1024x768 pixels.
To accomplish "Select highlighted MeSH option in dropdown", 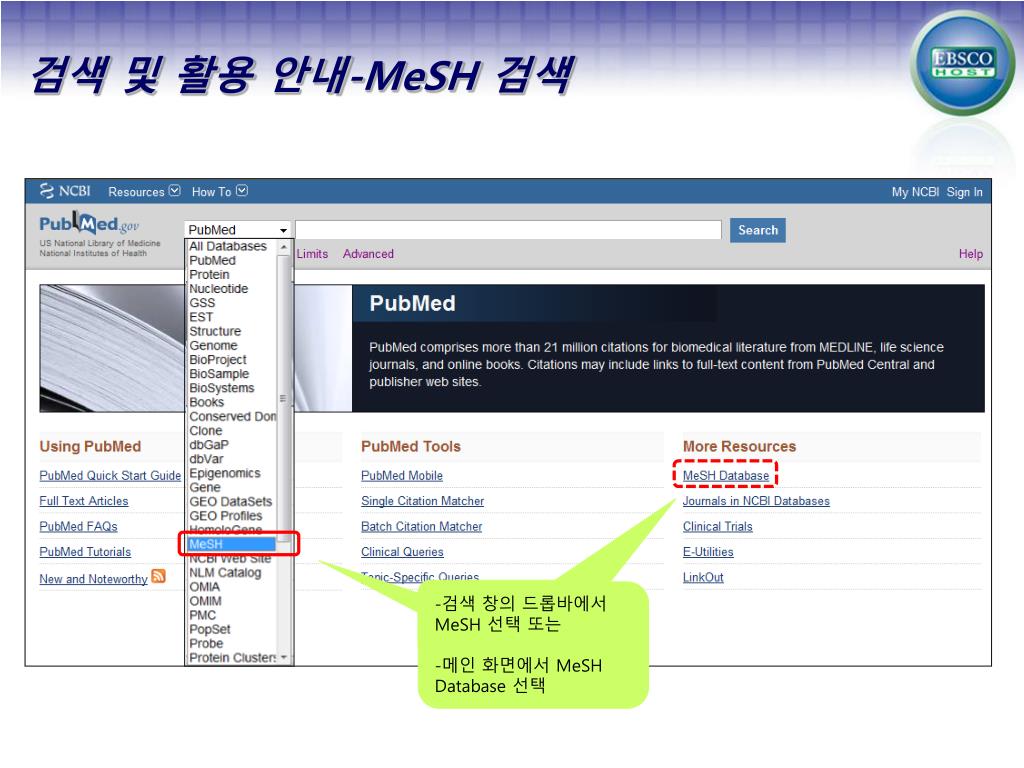I will (231, 544).
